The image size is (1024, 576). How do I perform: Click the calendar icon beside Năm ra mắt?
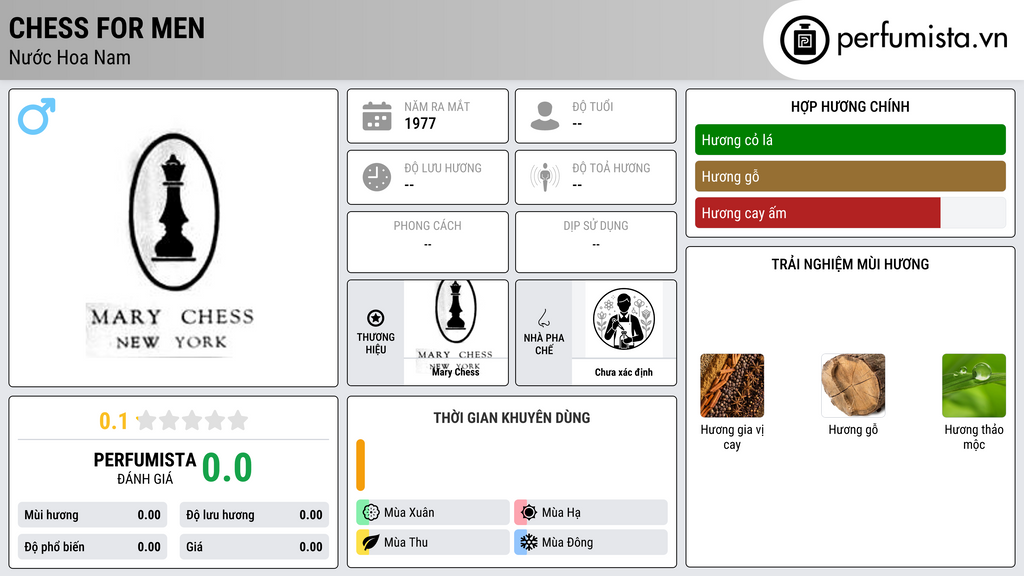(x=377, y=116)
